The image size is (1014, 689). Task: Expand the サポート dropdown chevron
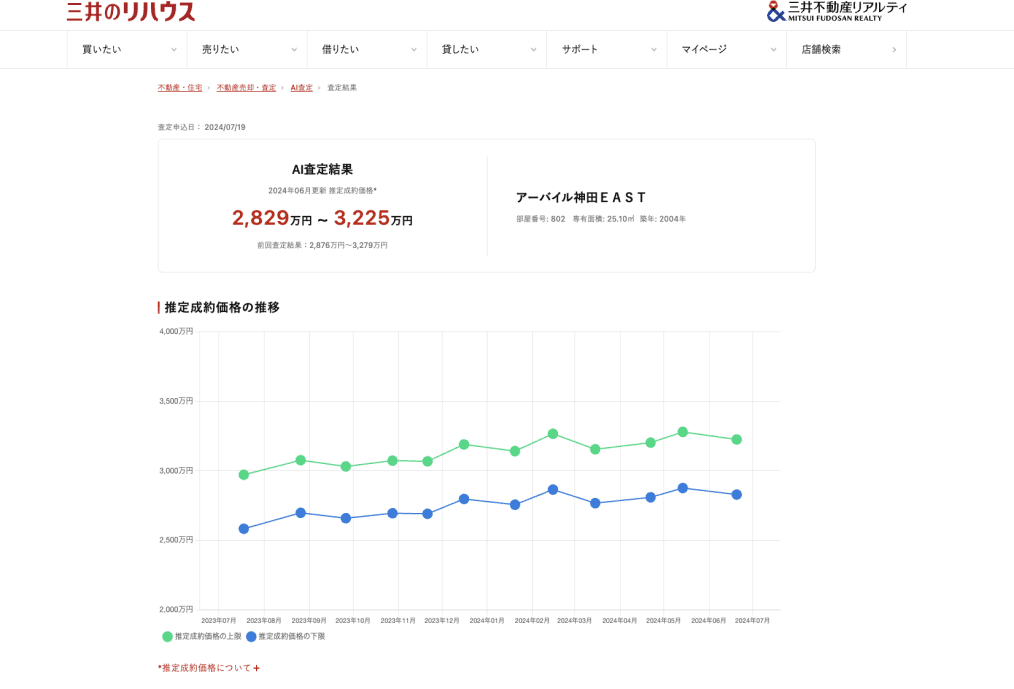click(x=653, y=50)
